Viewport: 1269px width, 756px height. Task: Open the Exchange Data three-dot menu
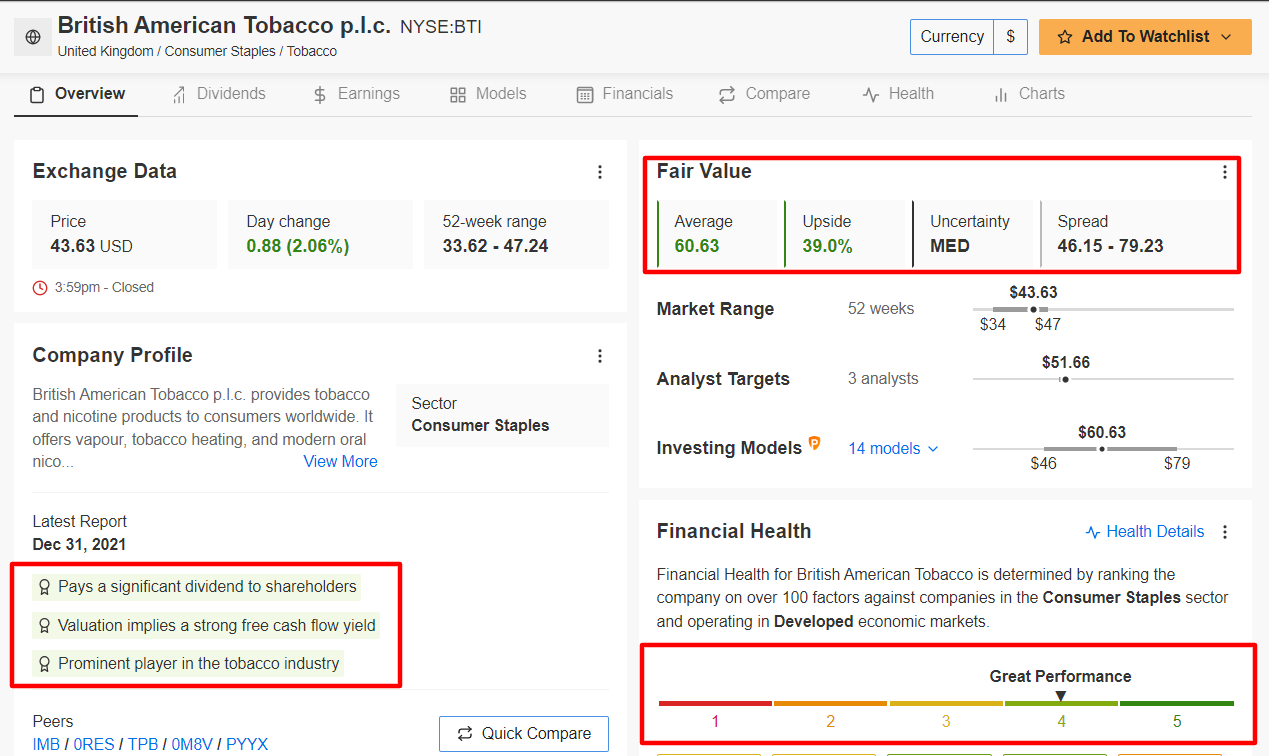pos(600,172)
